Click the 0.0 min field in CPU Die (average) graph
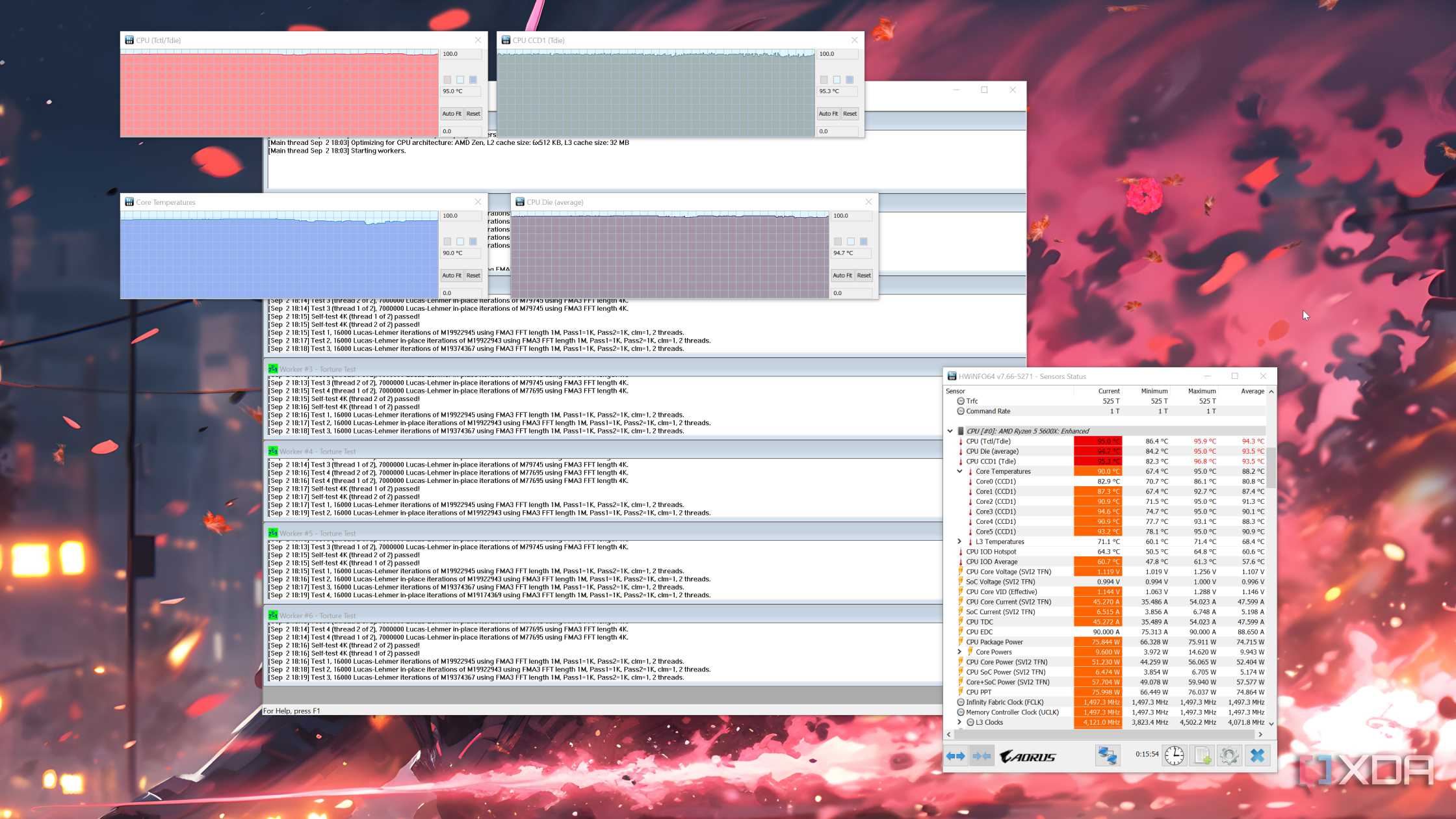The height and width of the screenshot is (819, 1456). (851, 293)
